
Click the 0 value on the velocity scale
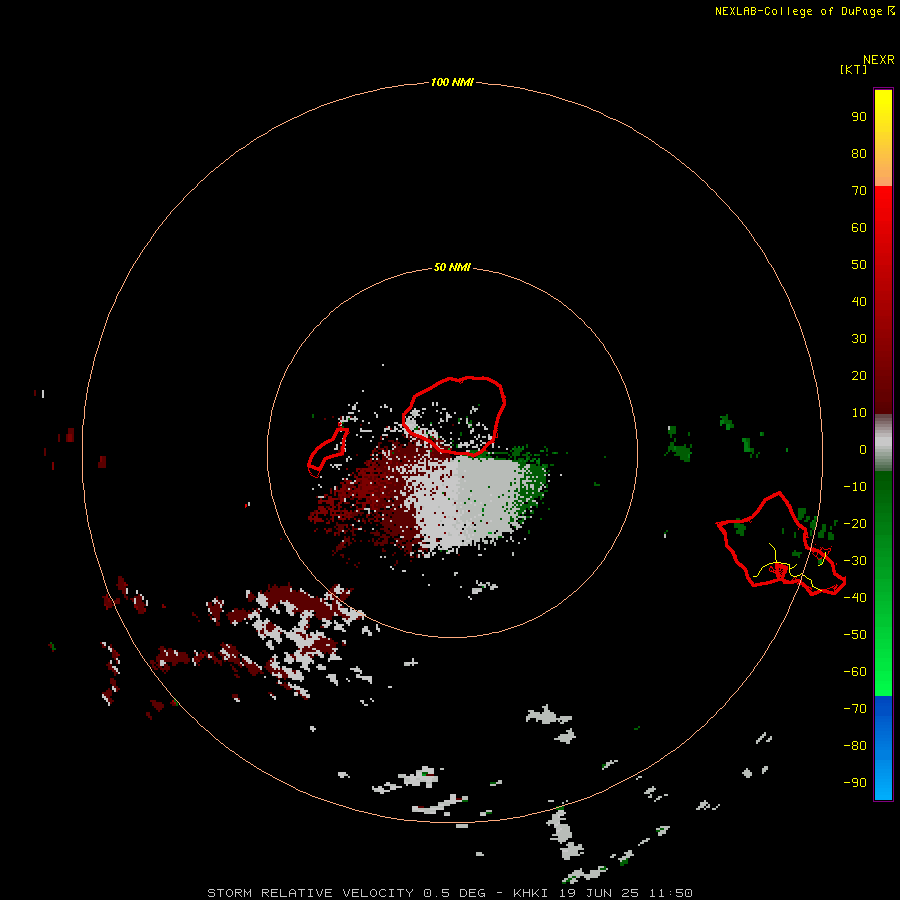coord(863,449)
